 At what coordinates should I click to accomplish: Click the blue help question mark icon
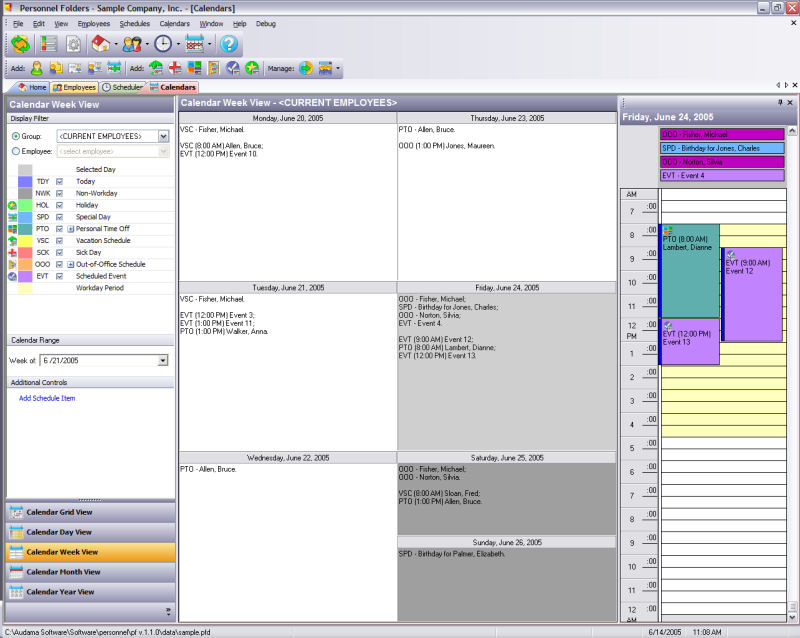tap(229, 44)
